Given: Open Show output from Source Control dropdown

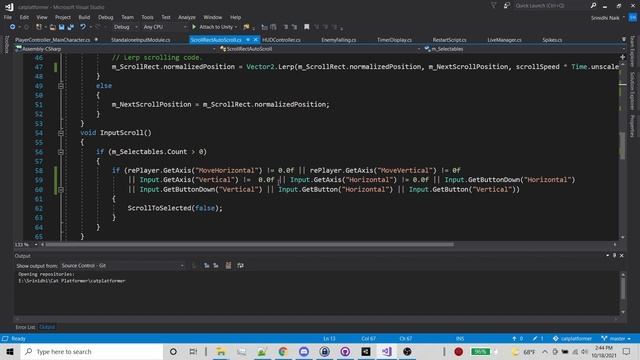Looking at the screenshot, I should point(122,266).
